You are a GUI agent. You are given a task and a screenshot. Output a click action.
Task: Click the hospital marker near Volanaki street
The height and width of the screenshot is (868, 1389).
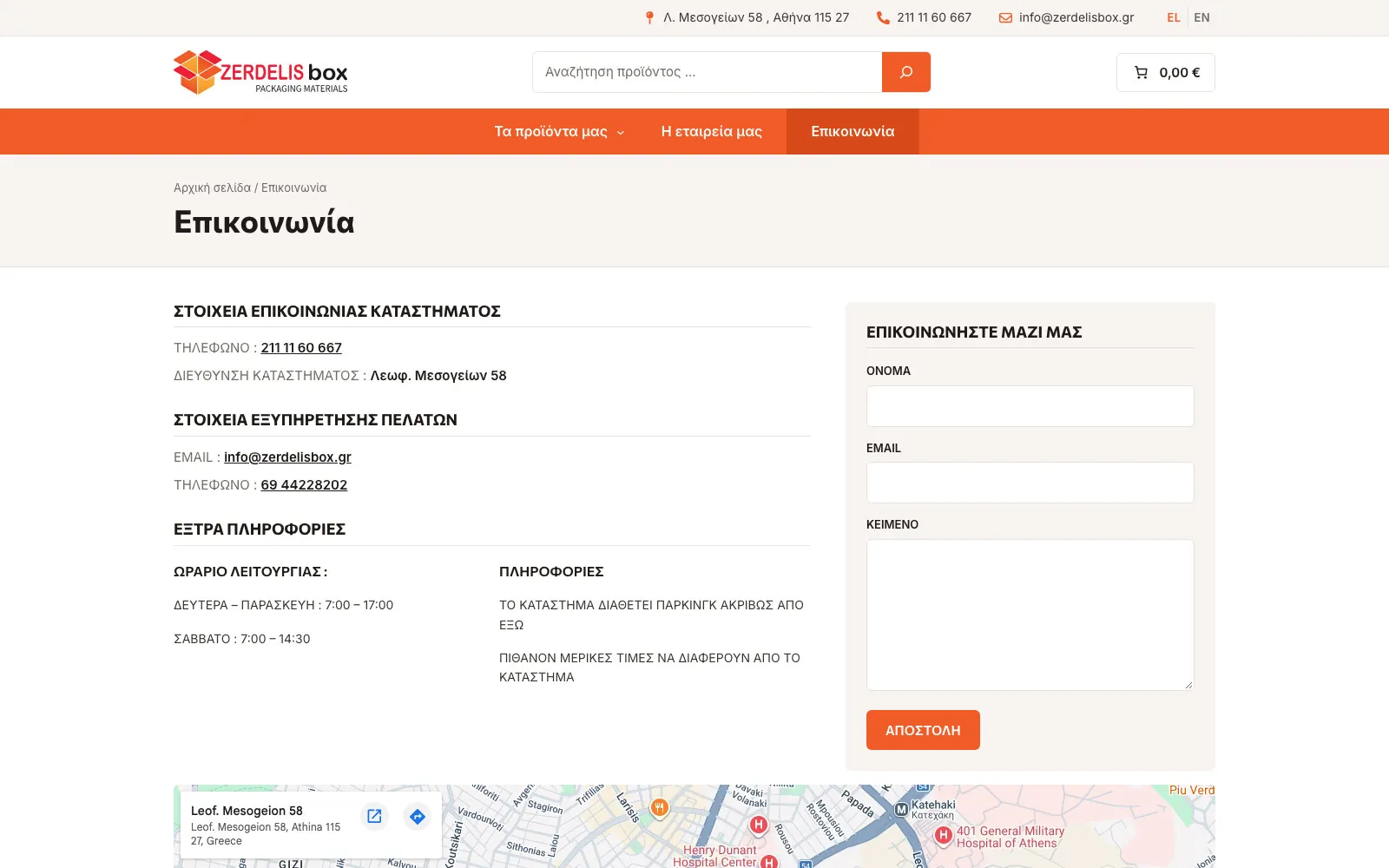click(759, 825)
